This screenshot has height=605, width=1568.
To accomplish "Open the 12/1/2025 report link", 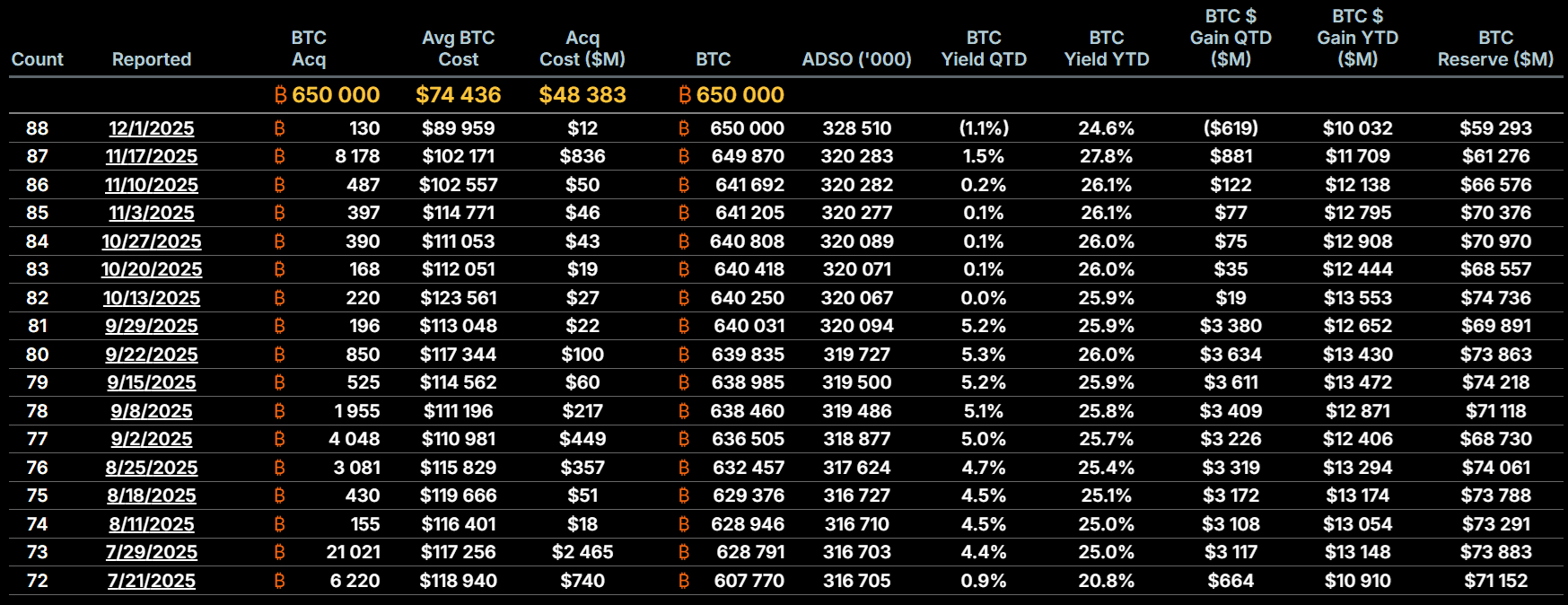I will pyautogui.click(x=152, y=128).
